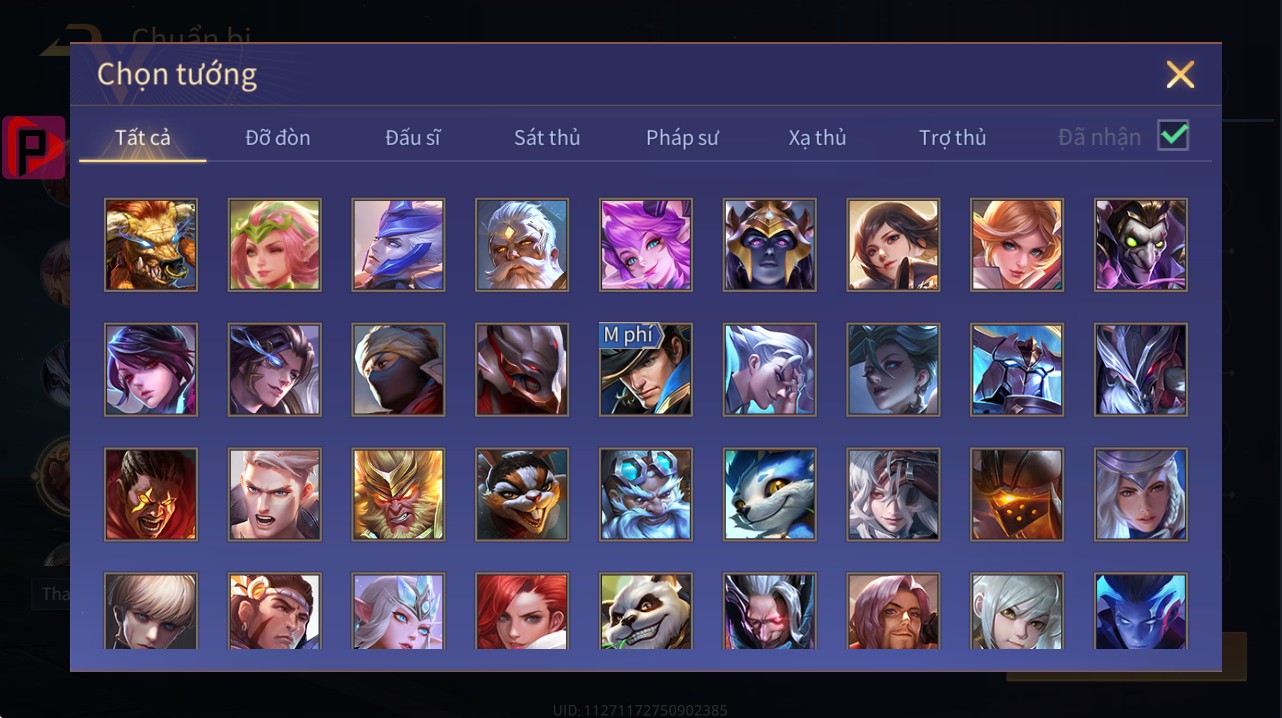Screen dimensions: 1282x718
Task: Select the golden bull hero portrait
Action: [x=151, y=245]
